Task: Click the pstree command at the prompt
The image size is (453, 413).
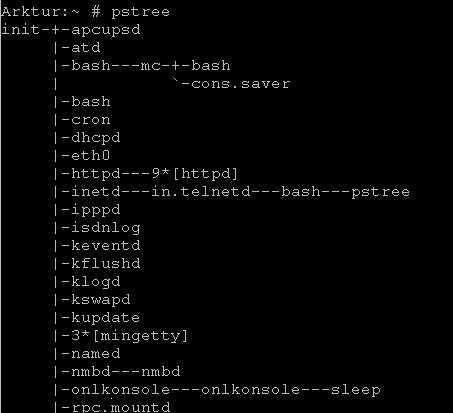Action: coord(141,12)
